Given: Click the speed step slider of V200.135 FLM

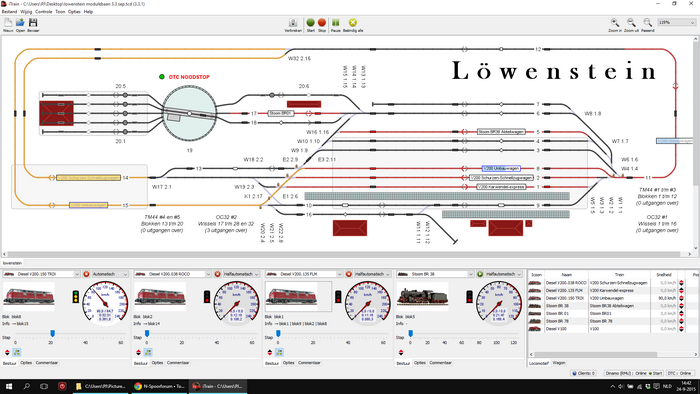Looking at the screenshot, I should [x=278, y=333].
